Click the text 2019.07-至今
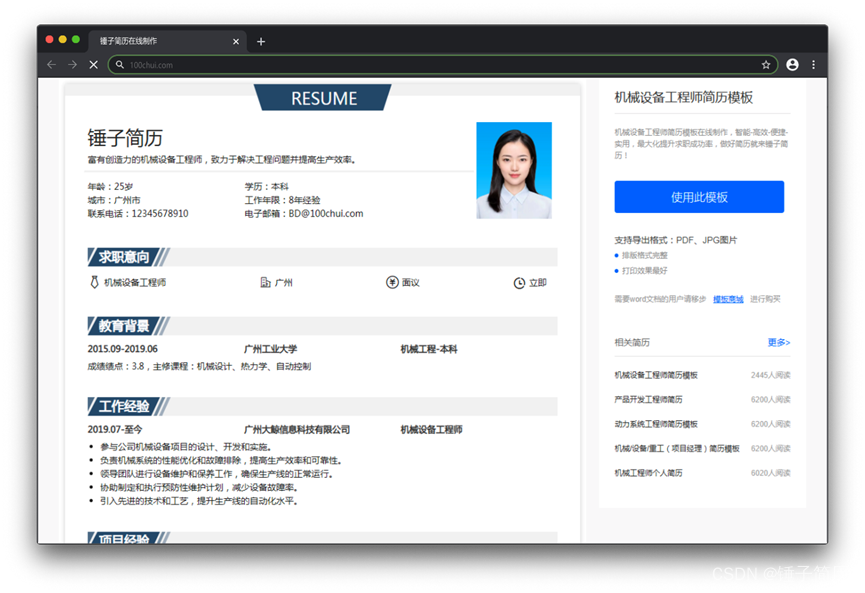This screenshot has height=593, width=865. click(x=115, y=430)
